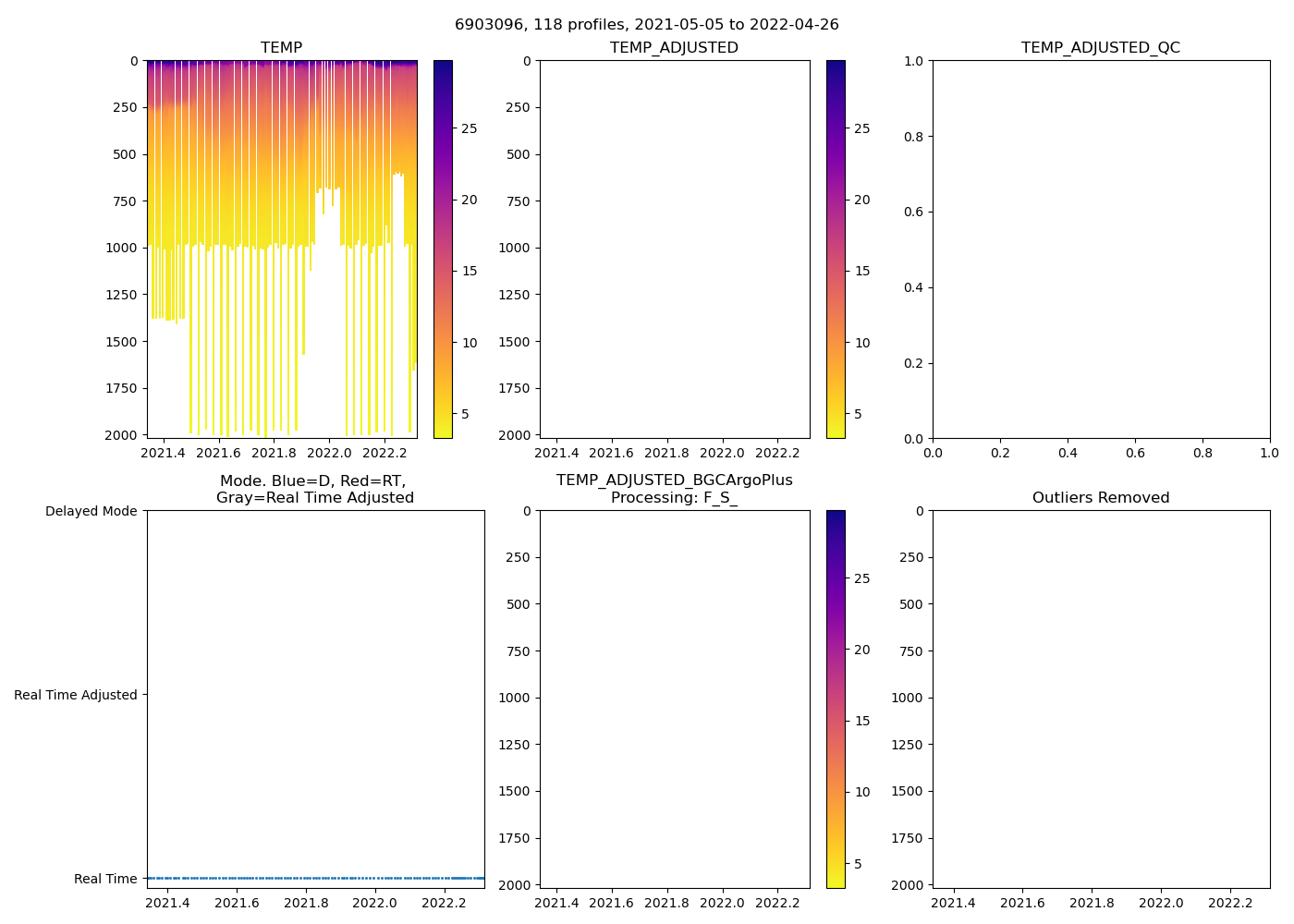Click the colorbar beside the TEMP_ADJUSTED plot
Image resolution: width=1294 pixels, height=924 pixels.
coord(836,249)
